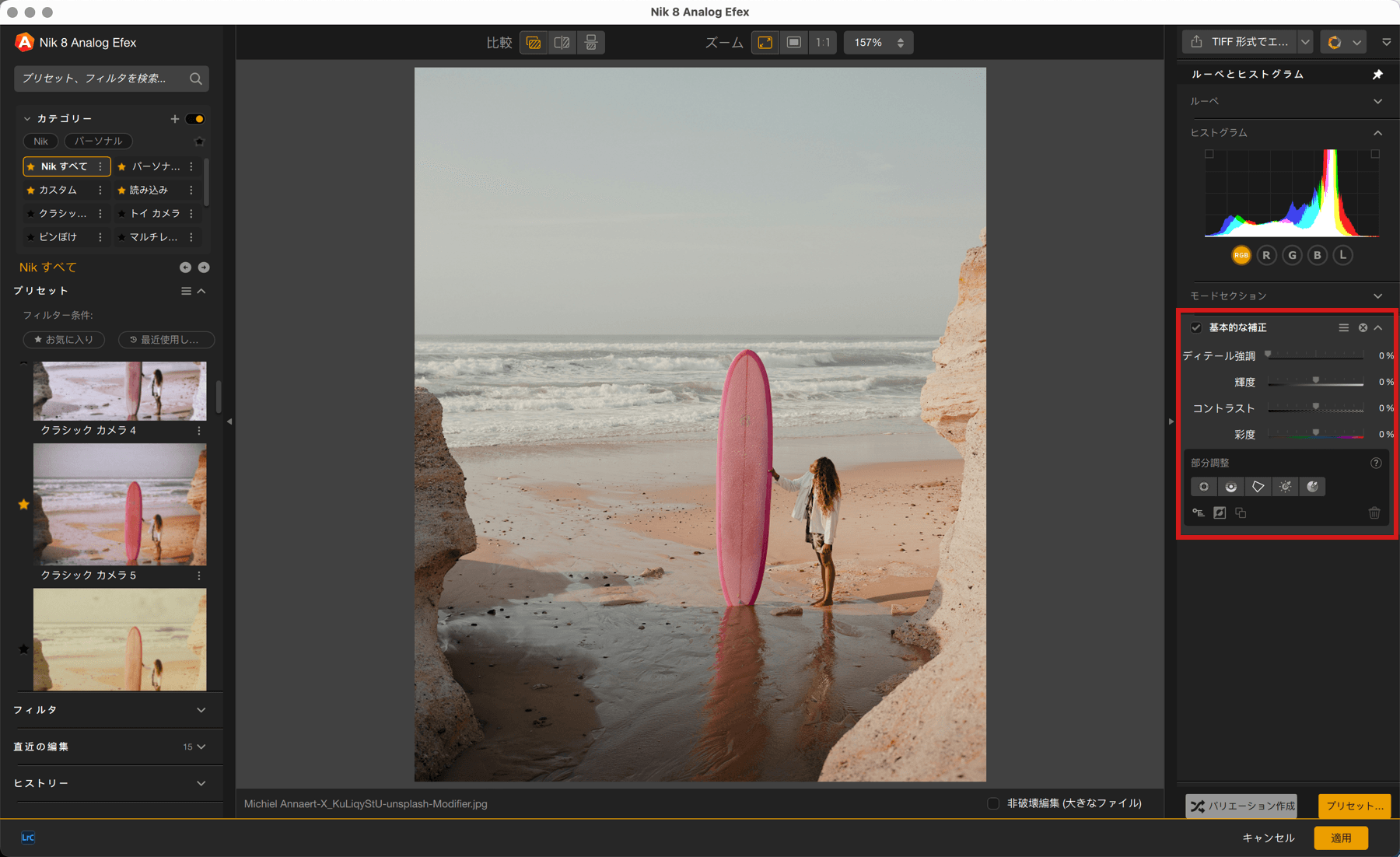Screen dimensions: 1400x857
Task: Expand the ルーペ section
Action: point(1377,102)
